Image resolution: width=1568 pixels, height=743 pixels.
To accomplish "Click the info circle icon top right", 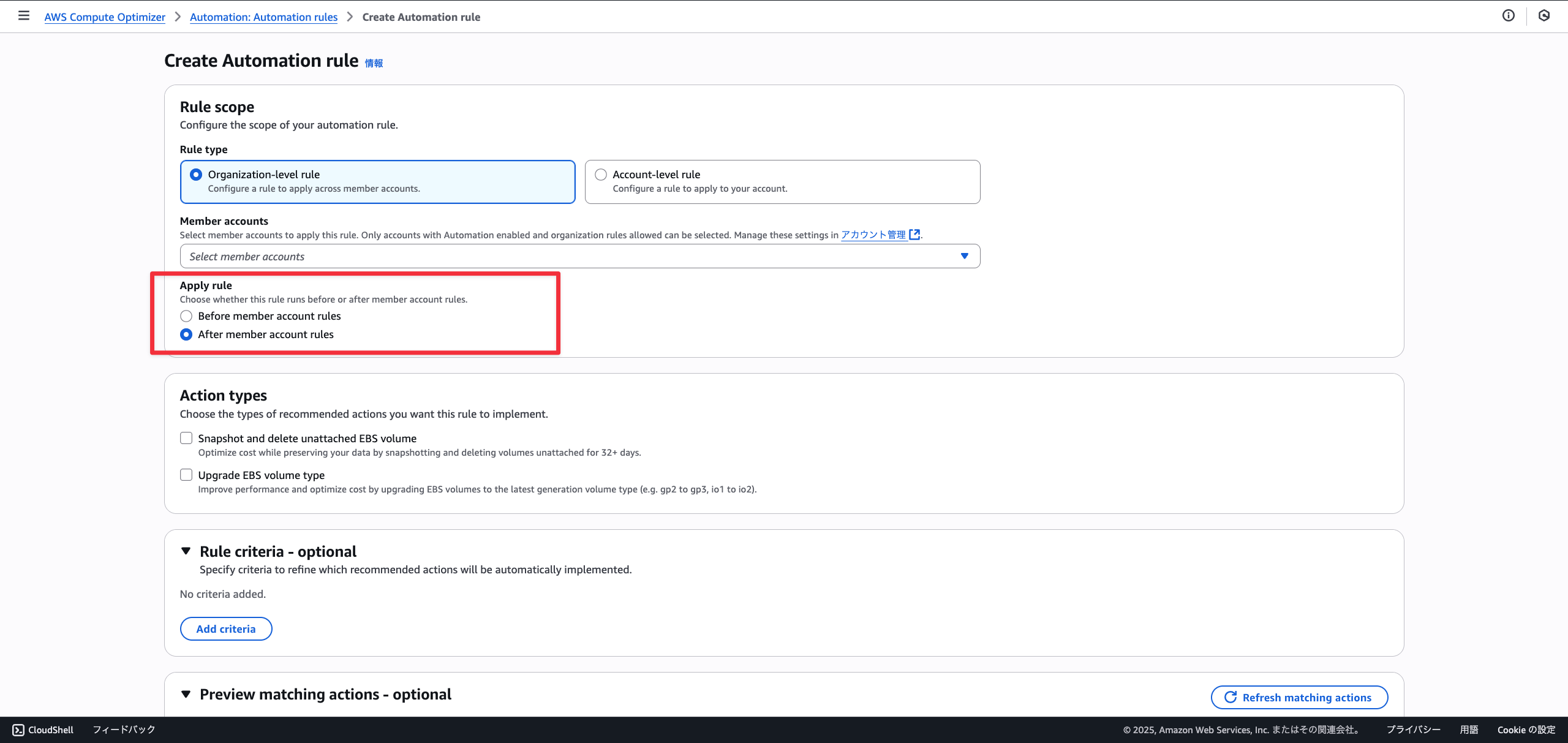I will point(1509,16).
